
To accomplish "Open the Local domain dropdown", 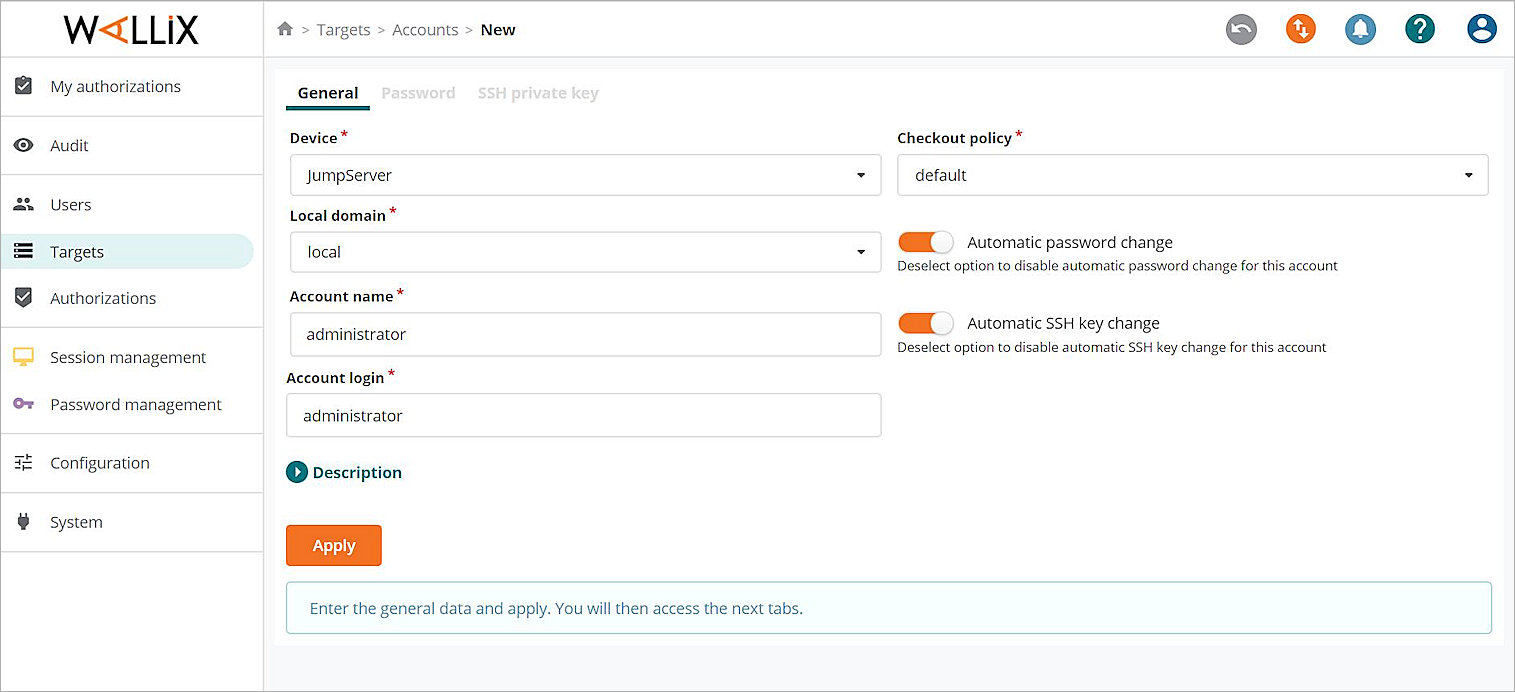I will 861,252.
